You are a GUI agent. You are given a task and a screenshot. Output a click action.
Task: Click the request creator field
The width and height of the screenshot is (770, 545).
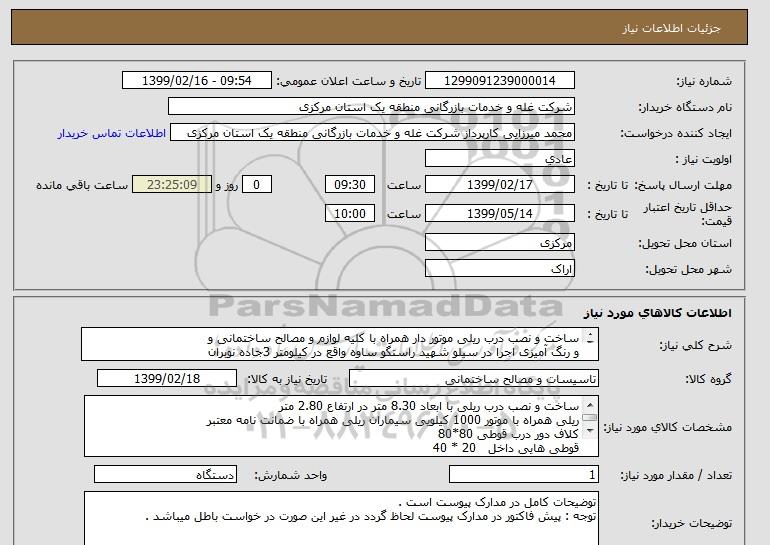372,133
